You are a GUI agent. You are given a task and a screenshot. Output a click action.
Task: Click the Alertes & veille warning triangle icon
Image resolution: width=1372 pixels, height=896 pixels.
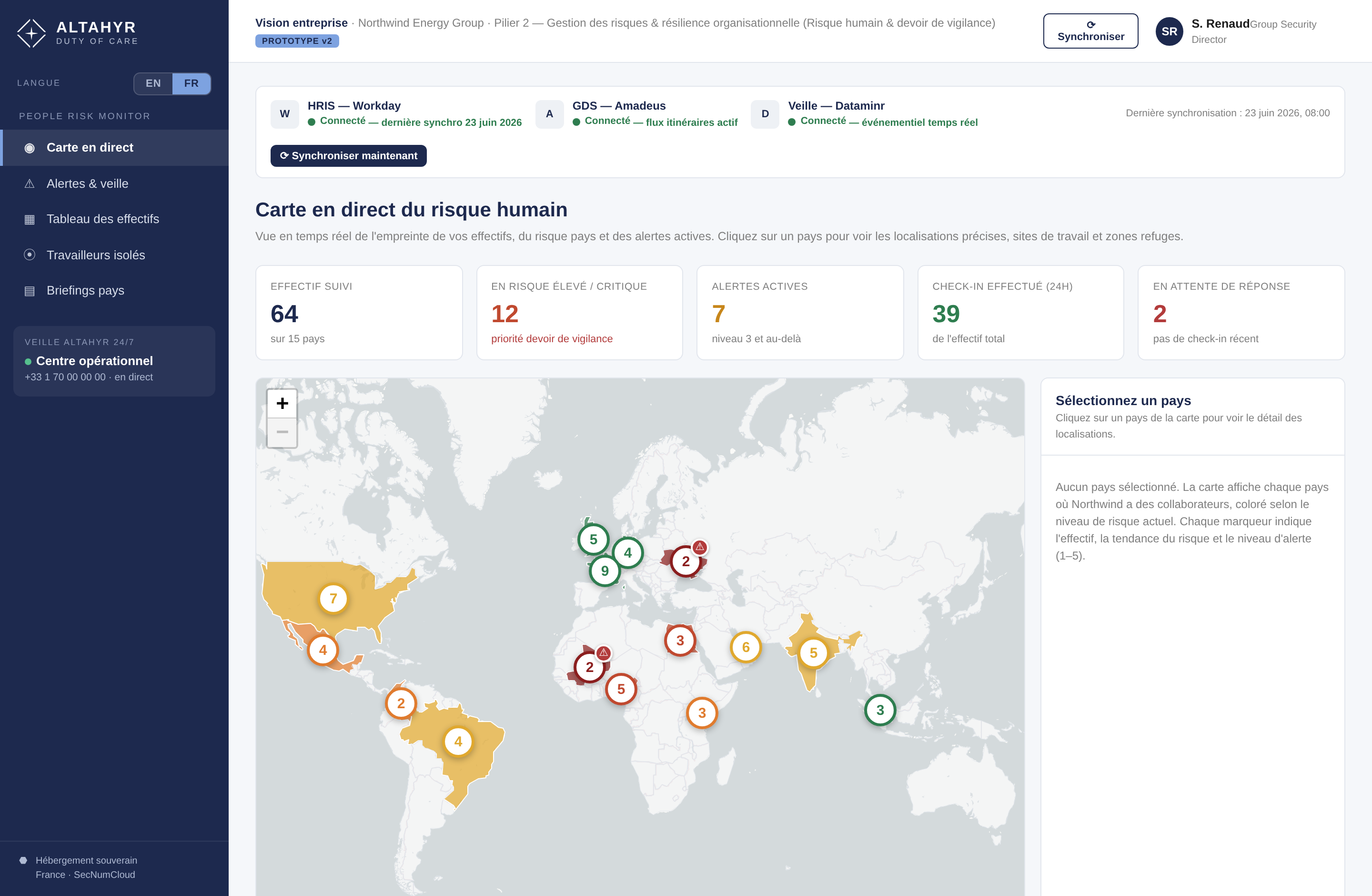pyautogui.click(x=30, y=184)
